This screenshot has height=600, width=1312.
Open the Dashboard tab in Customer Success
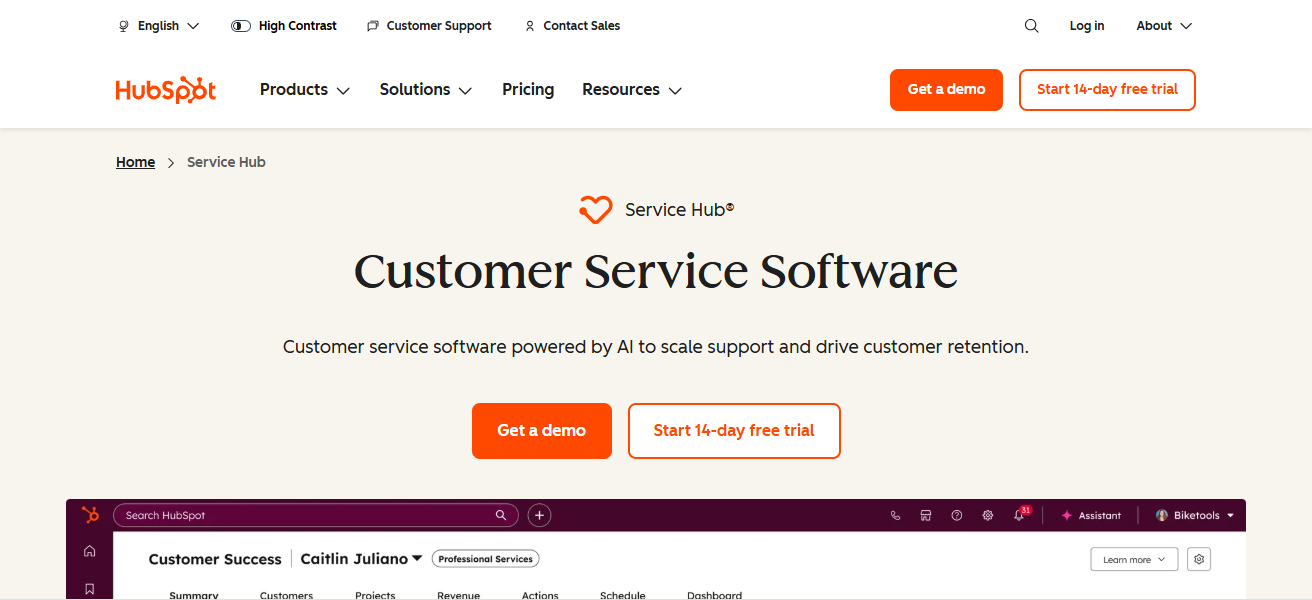click(x=714, y=594)
